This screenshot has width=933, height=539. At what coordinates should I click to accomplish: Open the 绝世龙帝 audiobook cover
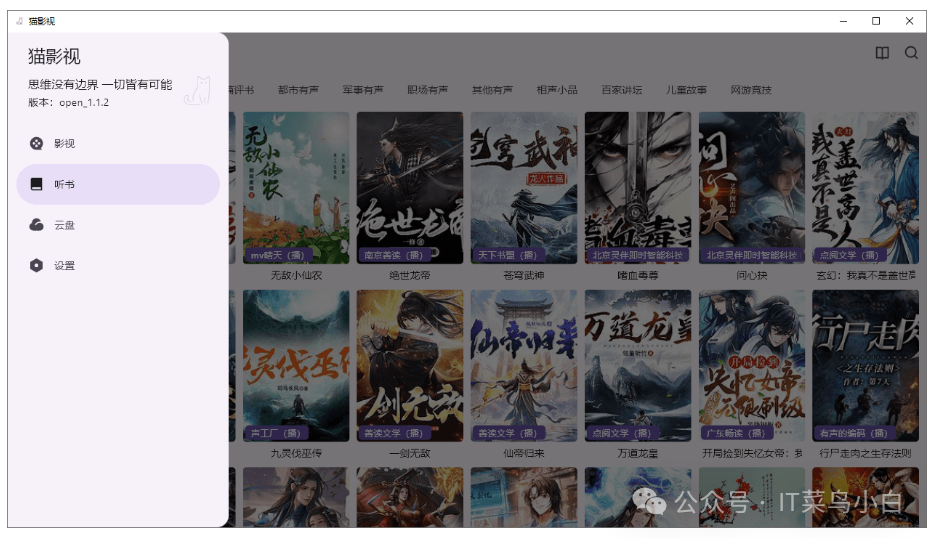409,187
